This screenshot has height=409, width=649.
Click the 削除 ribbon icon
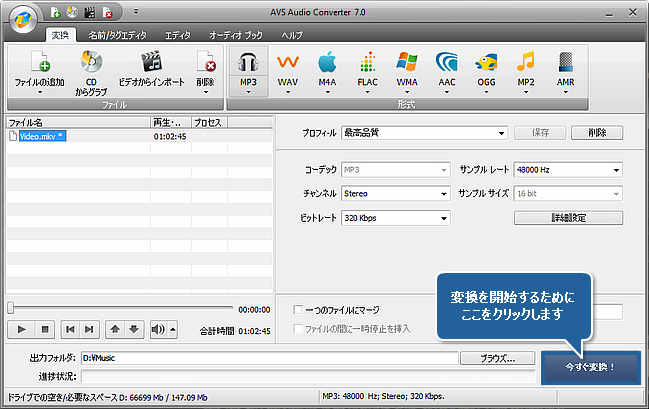point(206,62)
